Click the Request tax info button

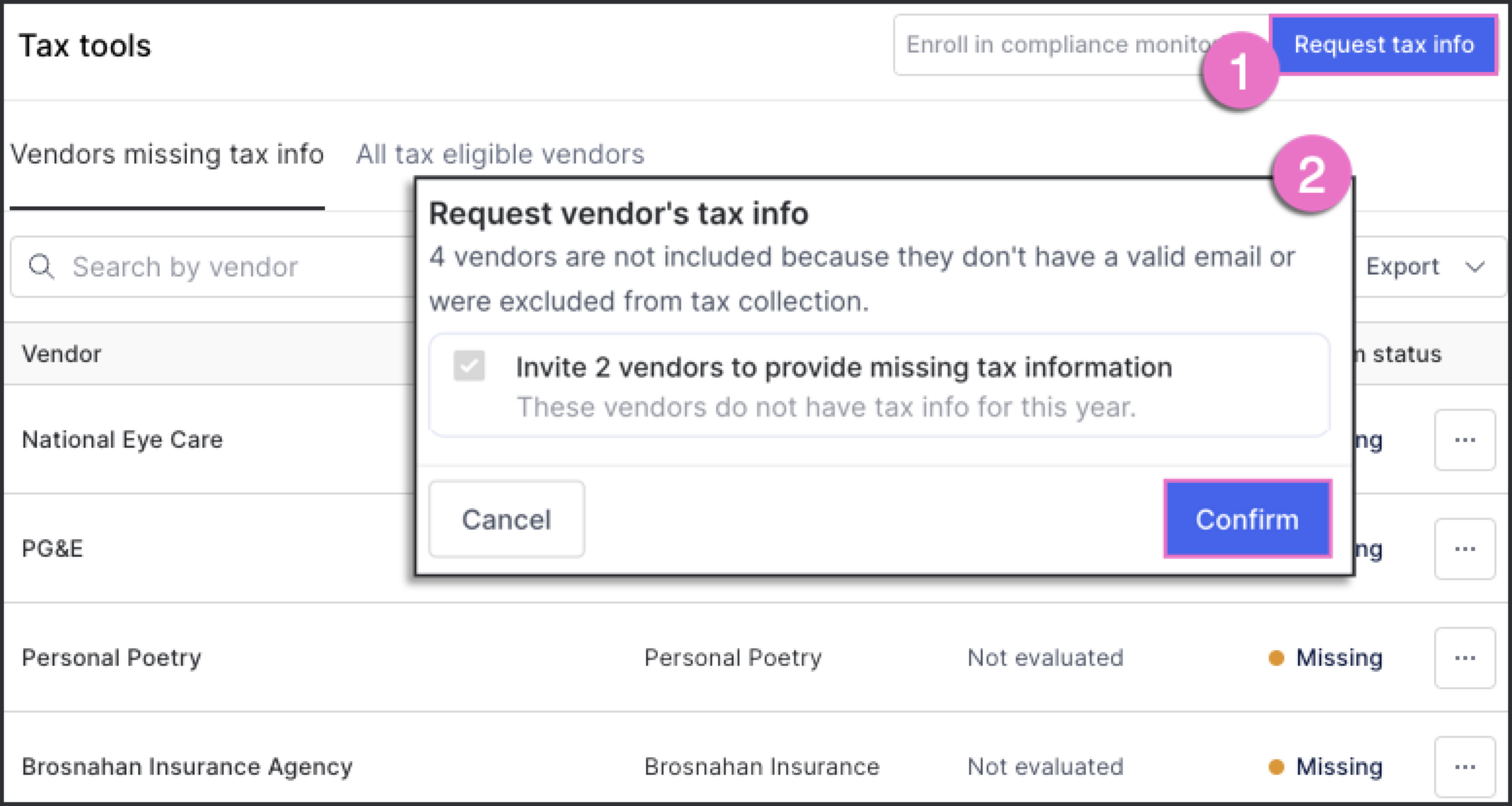pyautogui.click(x=1384, y=45)
